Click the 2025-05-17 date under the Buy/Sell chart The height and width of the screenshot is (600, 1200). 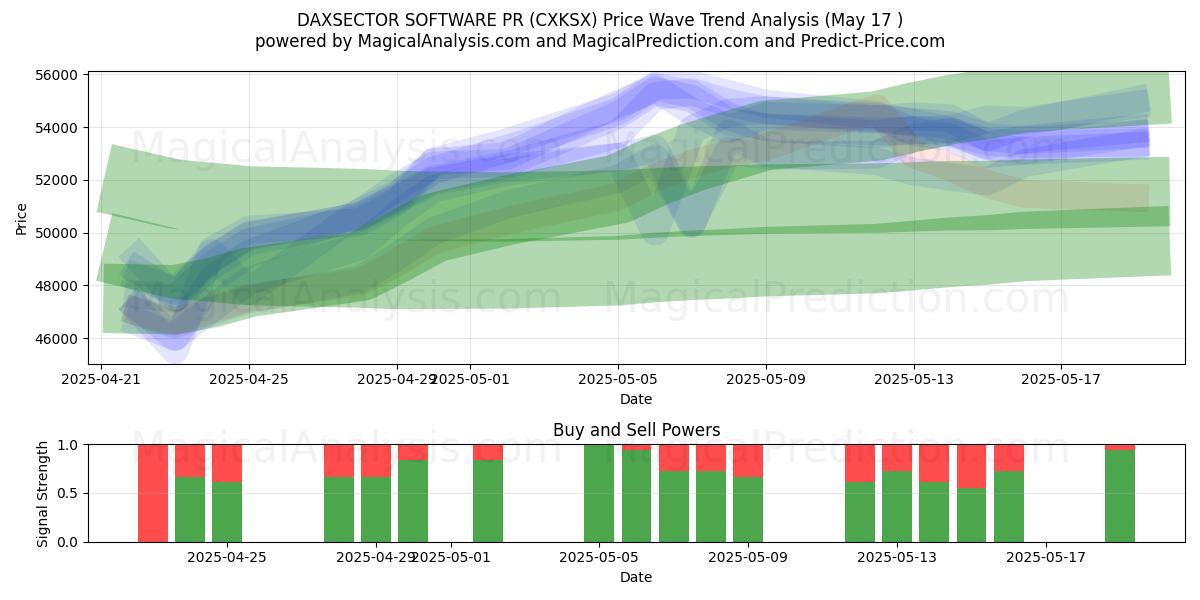[x=1046, y=558]
